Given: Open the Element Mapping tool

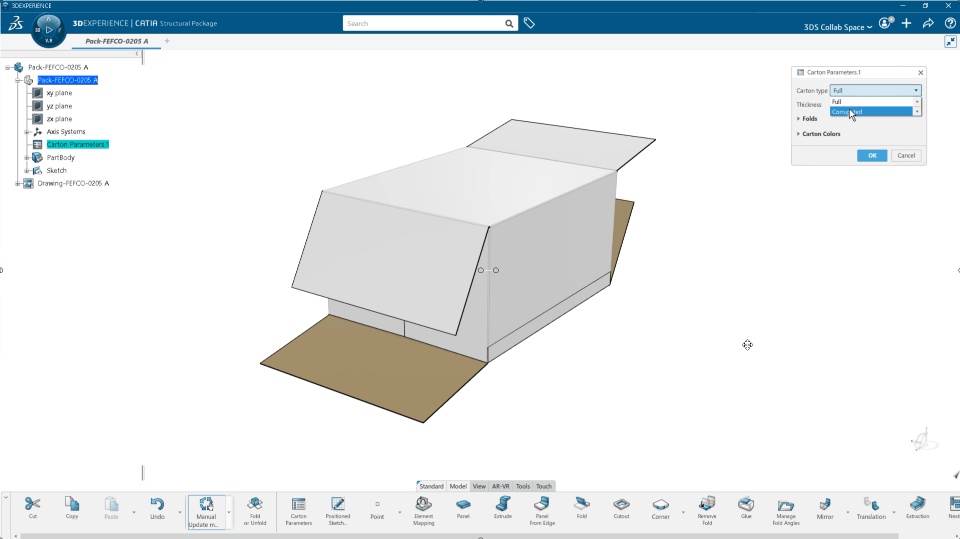Looking at the screenshot, I should pos(423,511).
